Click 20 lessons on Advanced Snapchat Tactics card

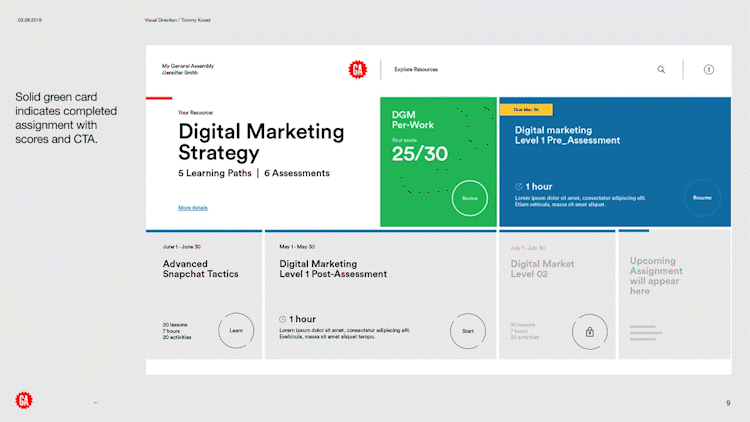click(x=175, y=325)
